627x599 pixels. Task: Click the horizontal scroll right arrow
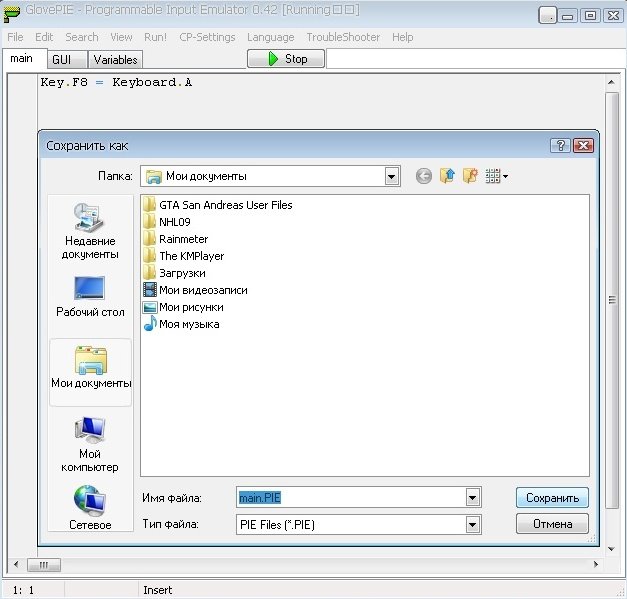(x=596, y=565)
